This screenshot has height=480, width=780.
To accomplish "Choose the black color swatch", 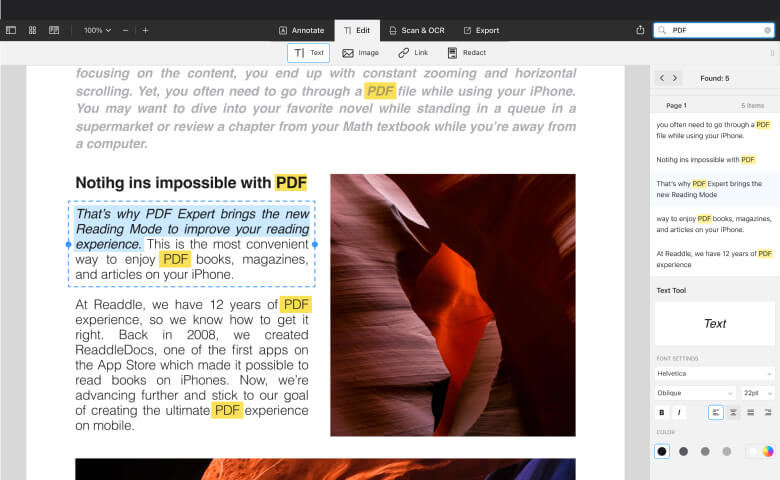I will [x=662, y=451].
